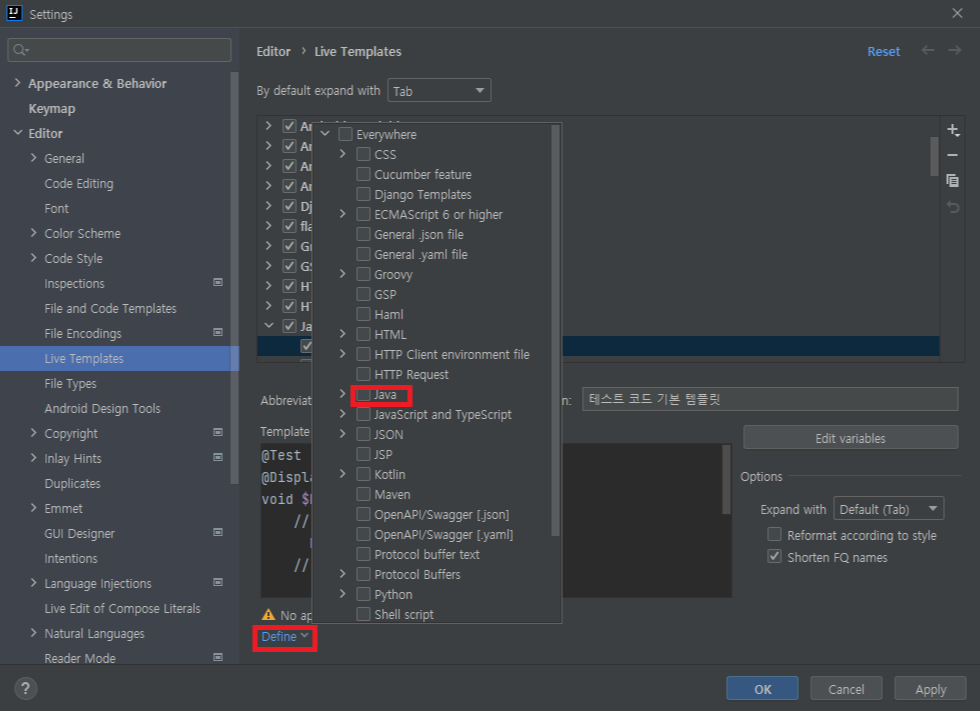The image size is (980, 711).
Task: Select Android Design Tools in sidebar
Action: (102, 409)
